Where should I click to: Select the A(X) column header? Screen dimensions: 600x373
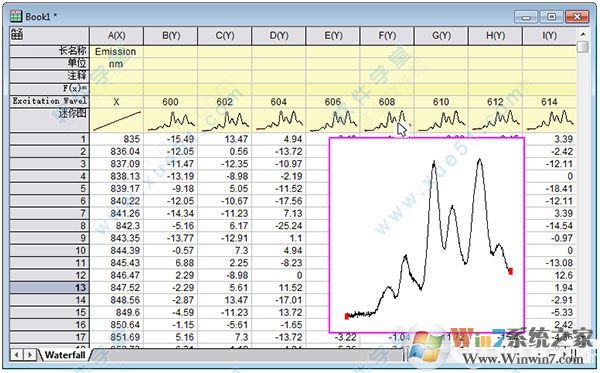coord(116,36)
